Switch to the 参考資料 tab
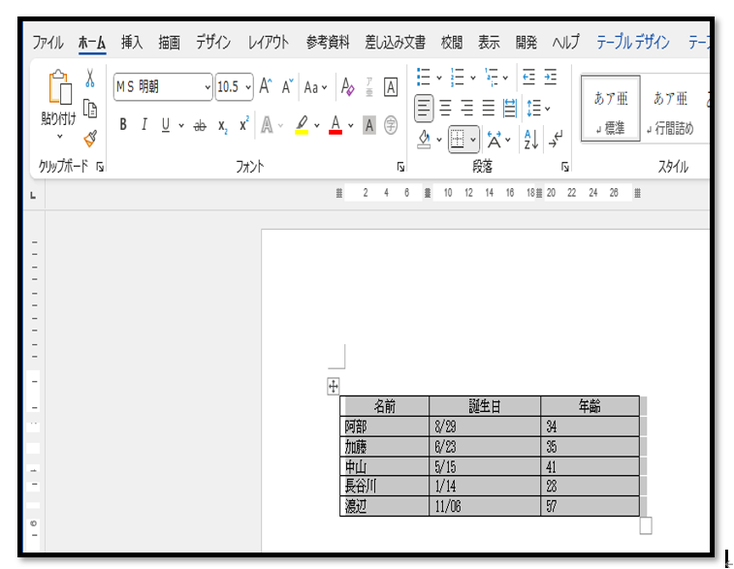The height and width of the screenshot is (569, 734). (328, 43)
